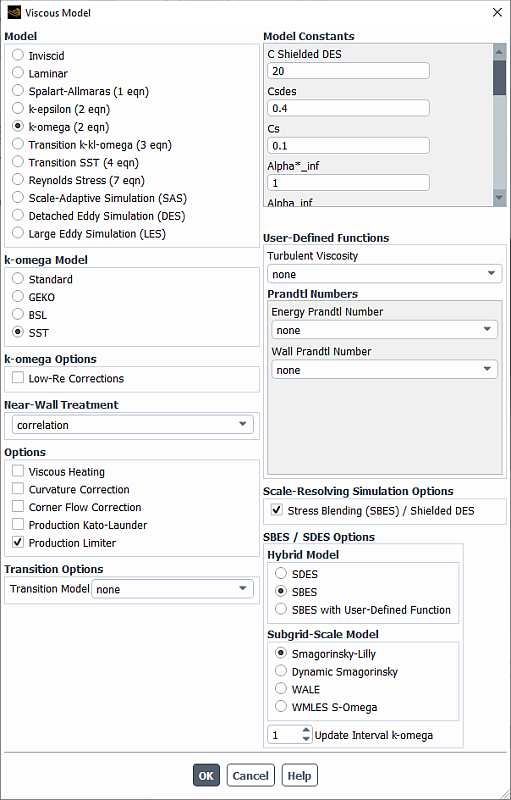Select the Laminar model
Image resolution: width=511 pixels, height=800 pixels.
click(x=18, y=73)
